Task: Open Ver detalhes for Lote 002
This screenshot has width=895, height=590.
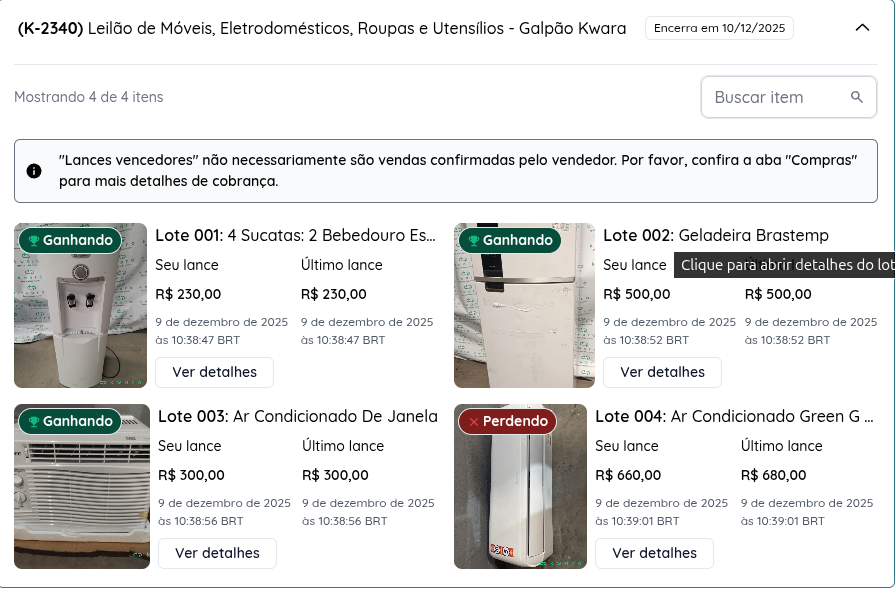Action: 662,372
